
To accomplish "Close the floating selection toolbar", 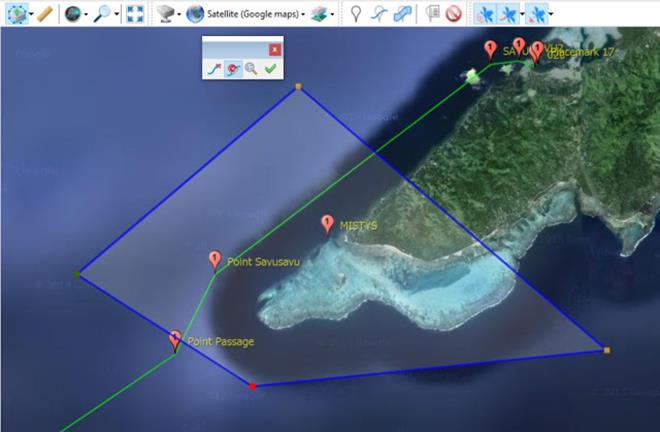I will pos(275,49).
